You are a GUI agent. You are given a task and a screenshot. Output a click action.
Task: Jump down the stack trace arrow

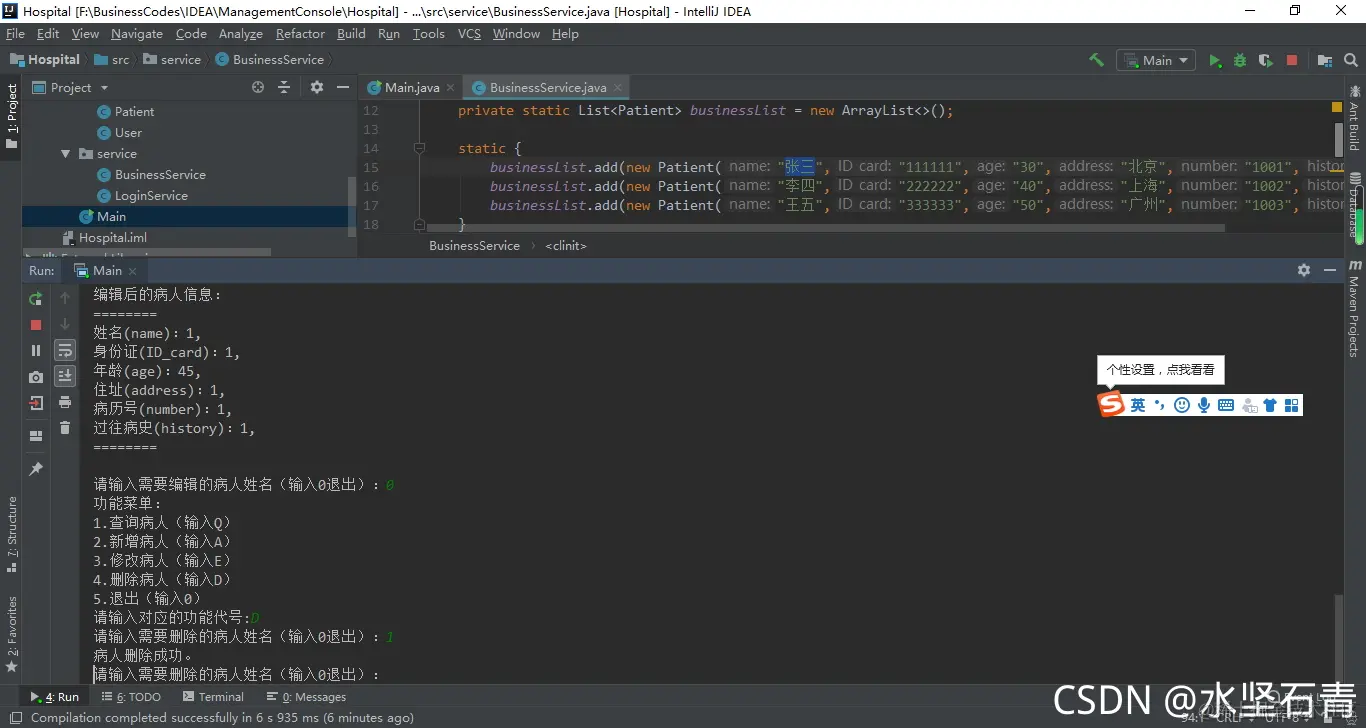tap(65, 324)
